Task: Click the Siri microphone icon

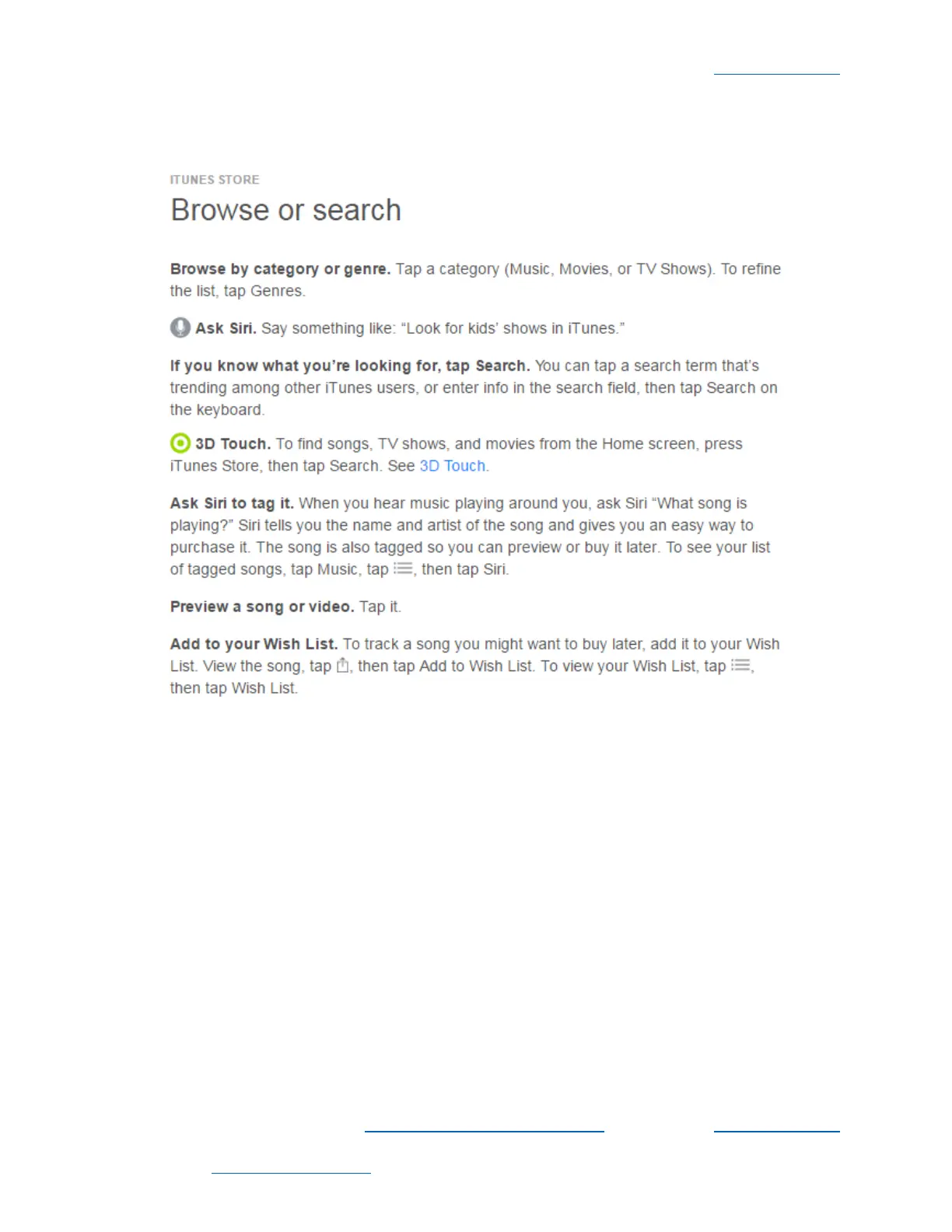Action: pyautogui.click(x=180, y=327)
